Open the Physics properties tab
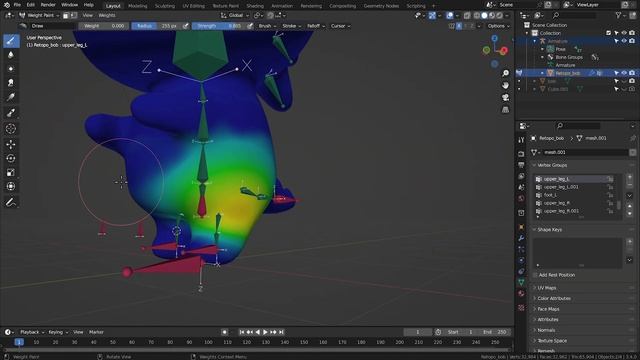Viewport: 640px width, 360px height. coord(521,260)
